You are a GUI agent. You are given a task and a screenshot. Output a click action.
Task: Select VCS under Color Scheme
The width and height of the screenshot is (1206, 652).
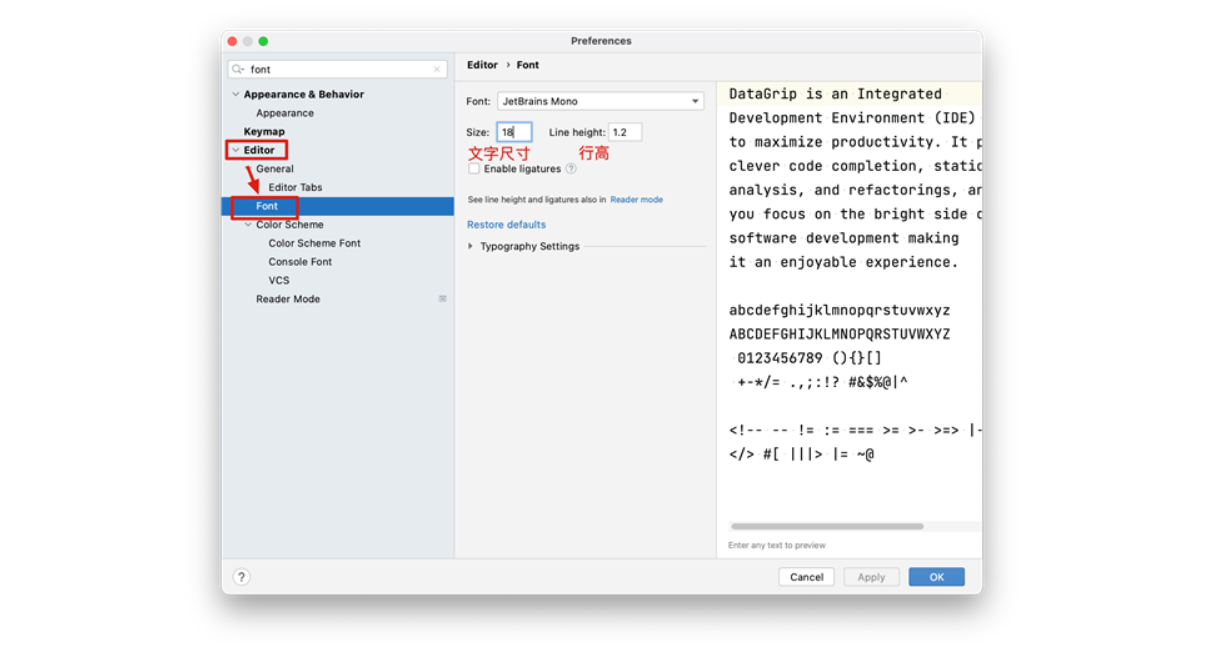(x=279, y=281)
